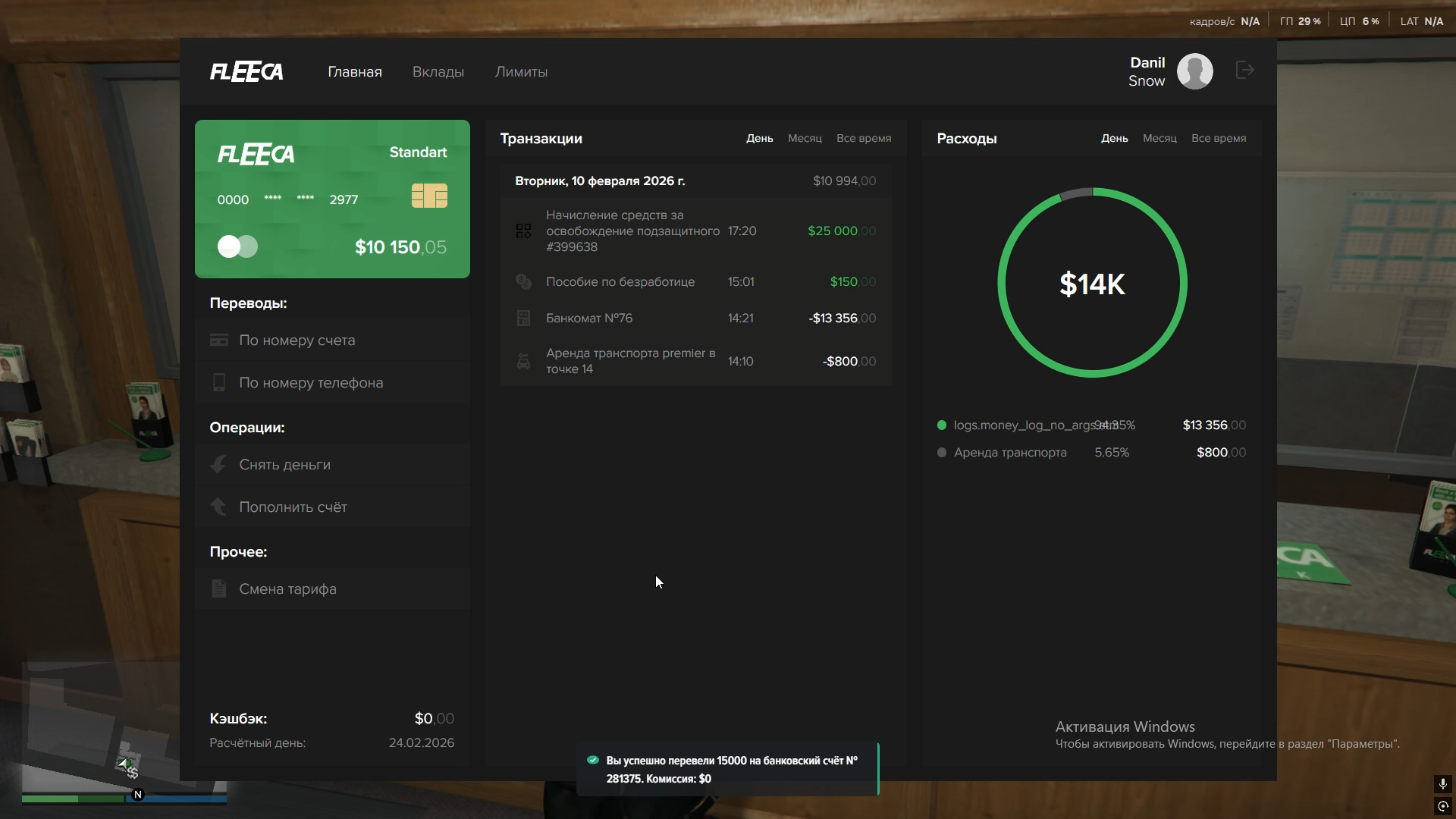Toggle the switch on the Fleeca card
Image resolution: width=1456 pixels, height=819 pixels.
[x=238, y=246]
